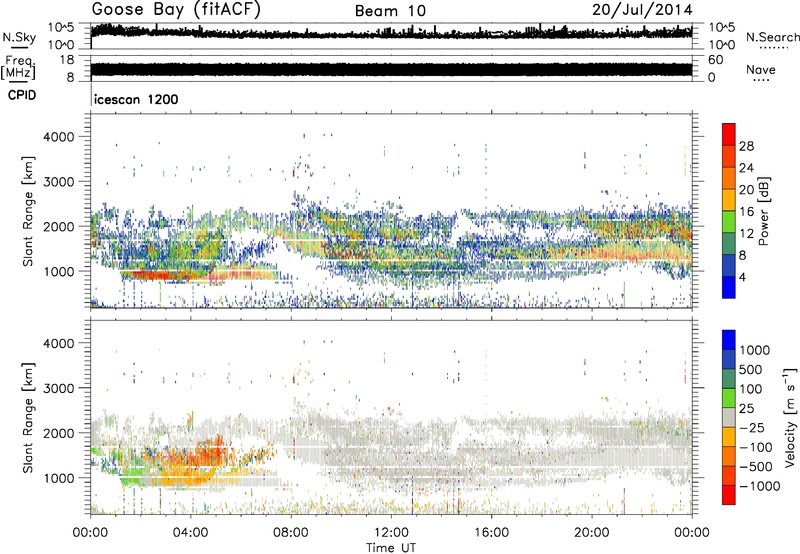This screenshot has height=554, width=800.
Task: Click the "CPID" row label
Action: click(22, 95)
